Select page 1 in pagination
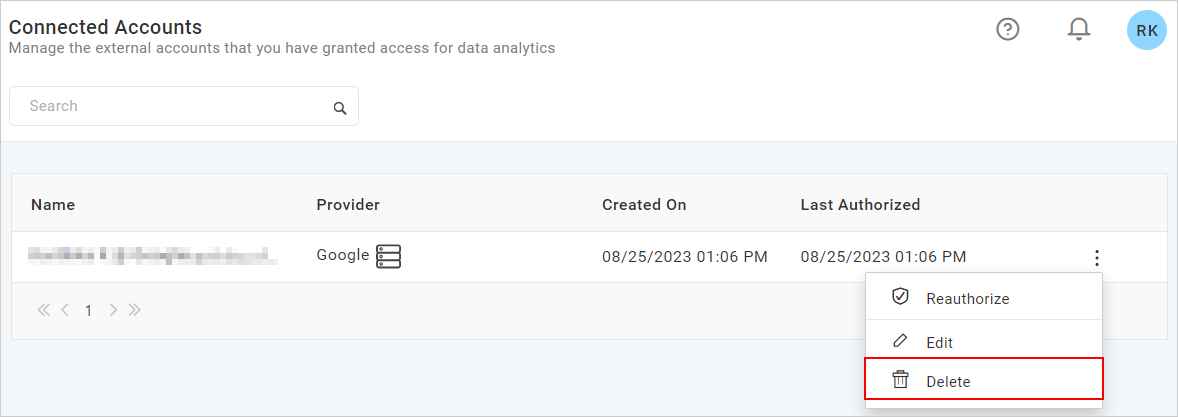1178x417 pixels. [88, 311]
